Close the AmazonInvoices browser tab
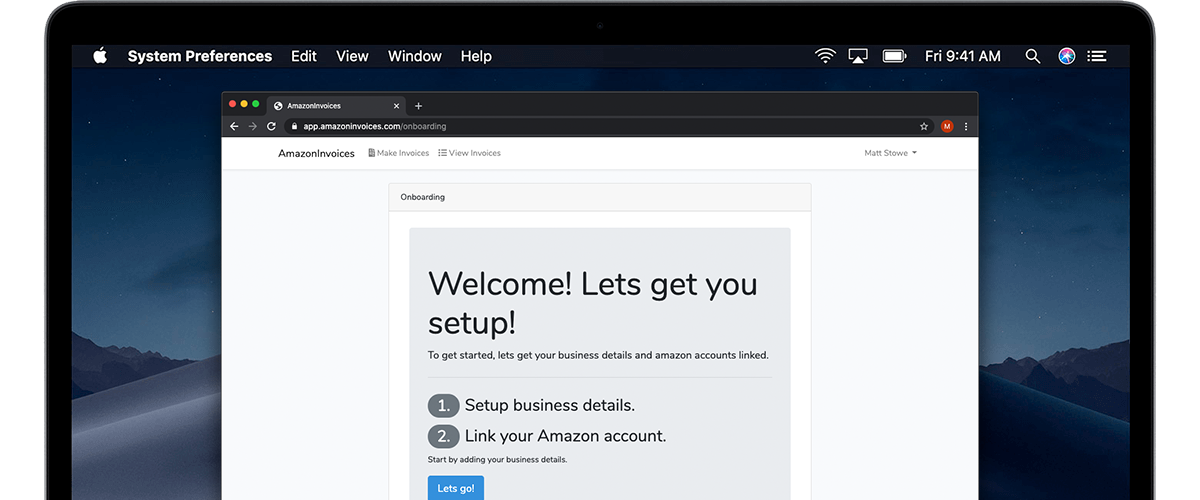Image resolution: width=1200 pixels, height=500 pixels. [x=396, y=106]
